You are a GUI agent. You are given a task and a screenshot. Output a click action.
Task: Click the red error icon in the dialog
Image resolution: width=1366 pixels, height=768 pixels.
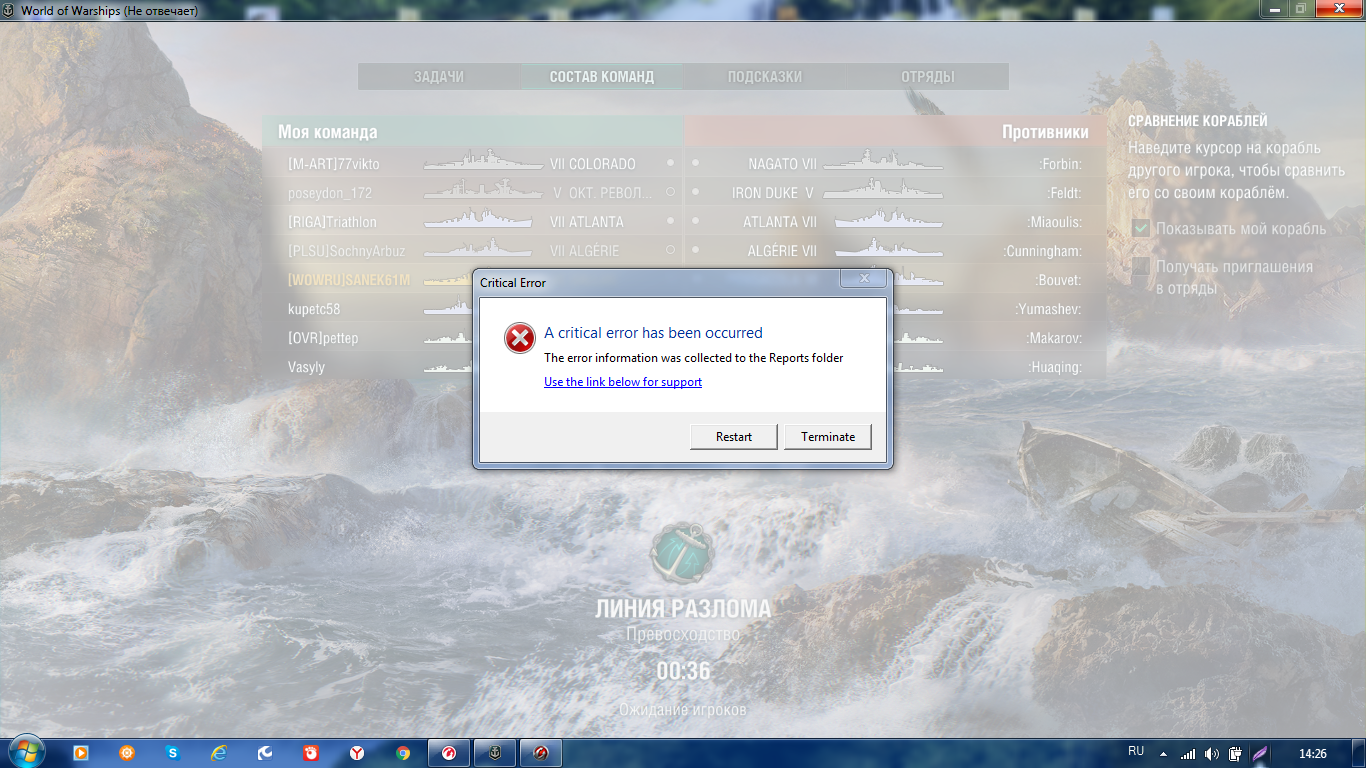tap(520, 338)
